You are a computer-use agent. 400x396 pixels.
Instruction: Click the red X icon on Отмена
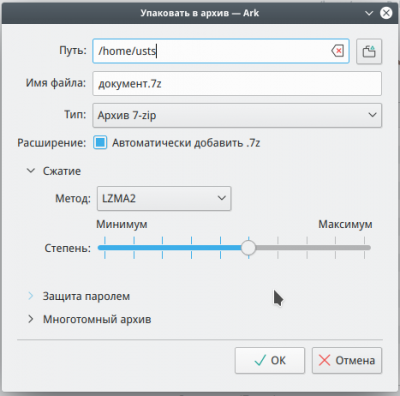point(324,360)
